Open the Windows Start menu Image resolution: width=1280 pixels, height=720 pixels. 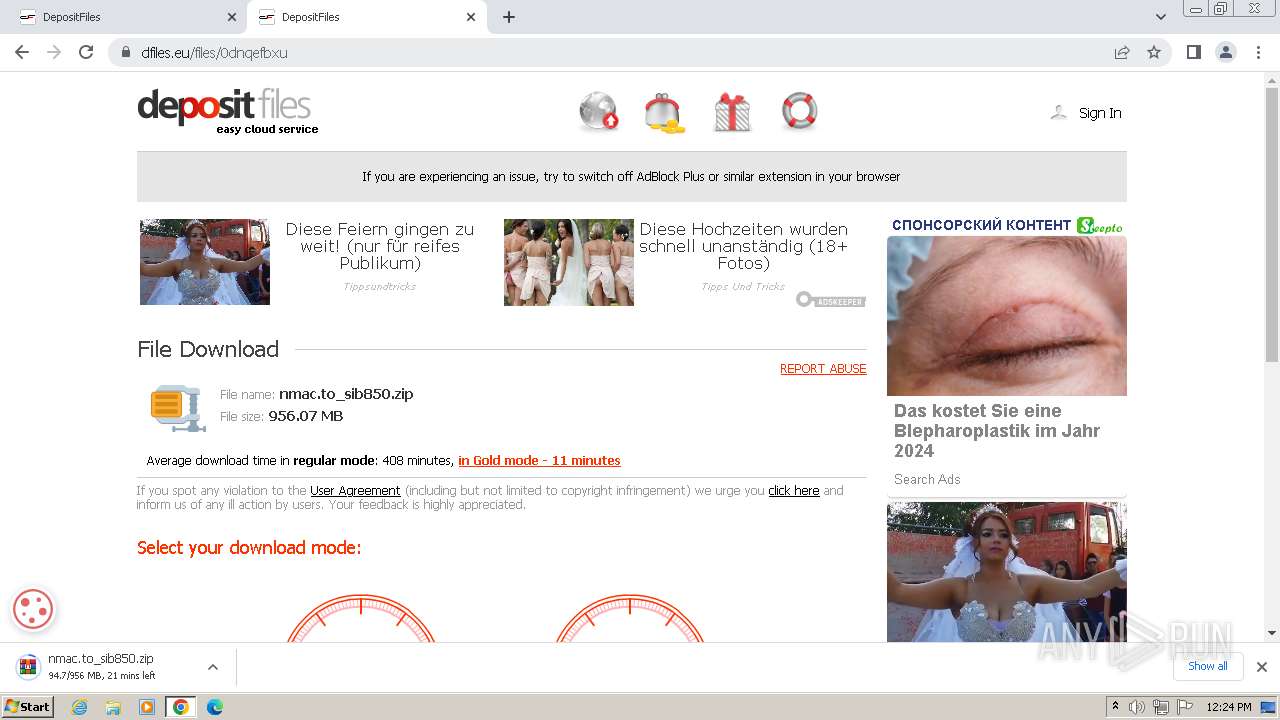click(x=28, y=707)
